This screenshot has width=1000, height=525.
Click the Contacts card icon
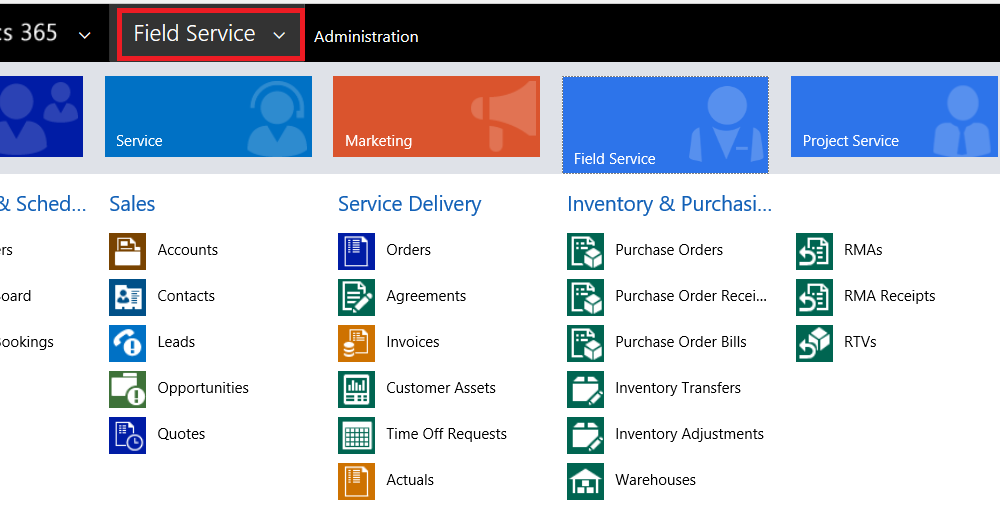(128, 297)
